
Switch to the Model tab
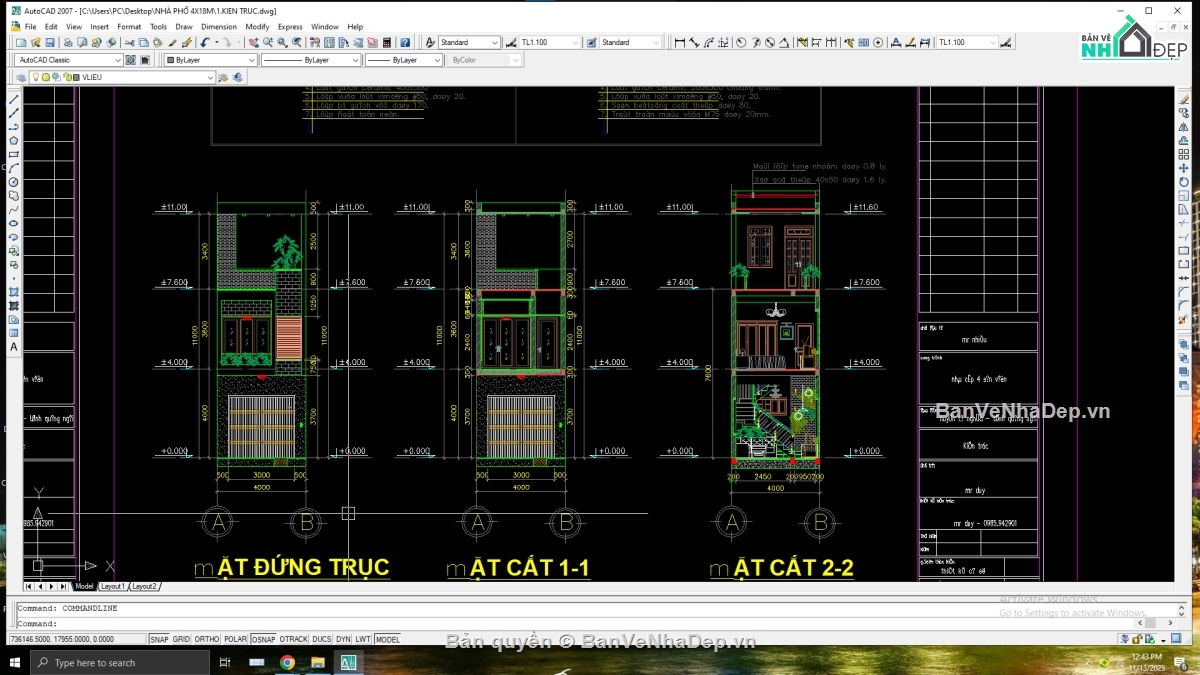pos(84,586)
